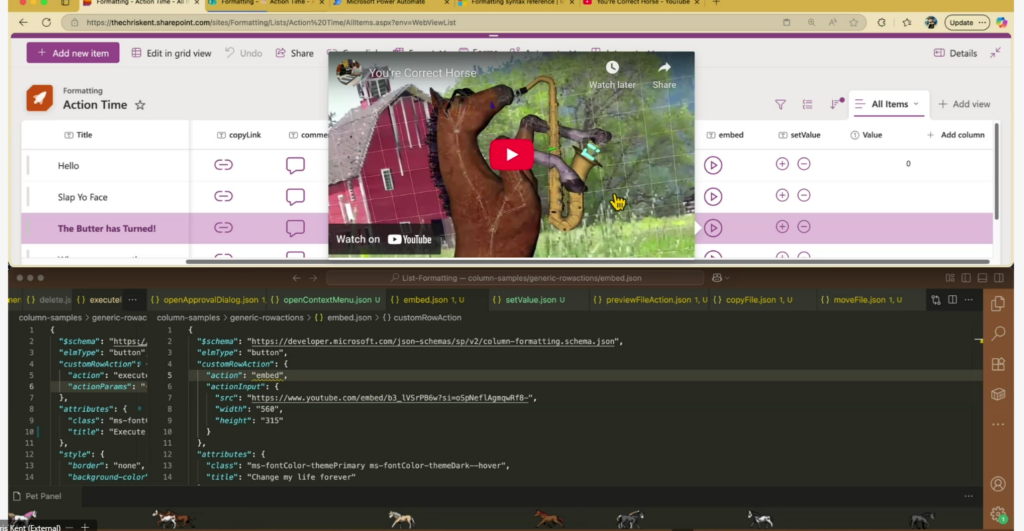Click the copyLink icon for Slap Yo Face
The width and height of the screenshot is (1024, 531).
pos(223,197)
